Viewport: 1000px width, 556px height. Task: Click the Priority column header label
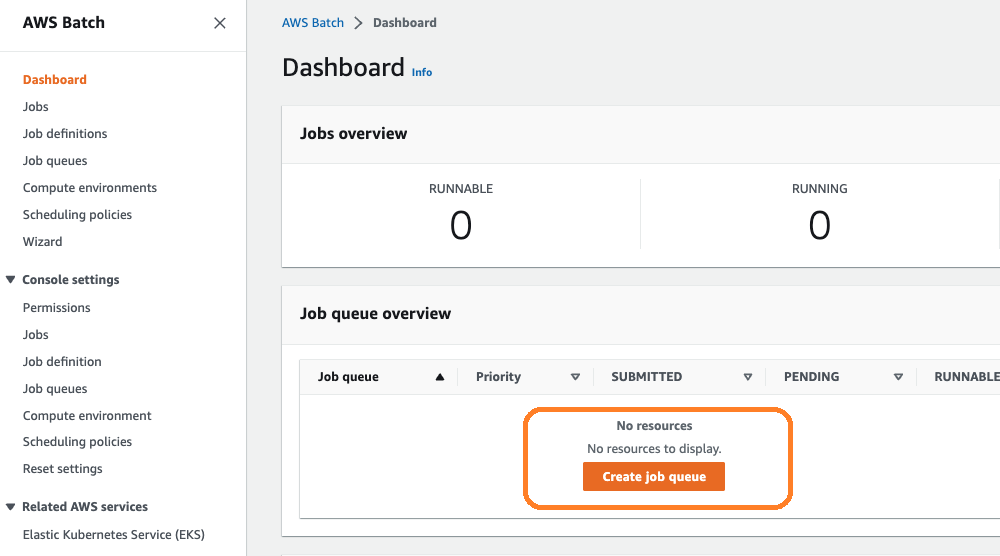(498, 377)
